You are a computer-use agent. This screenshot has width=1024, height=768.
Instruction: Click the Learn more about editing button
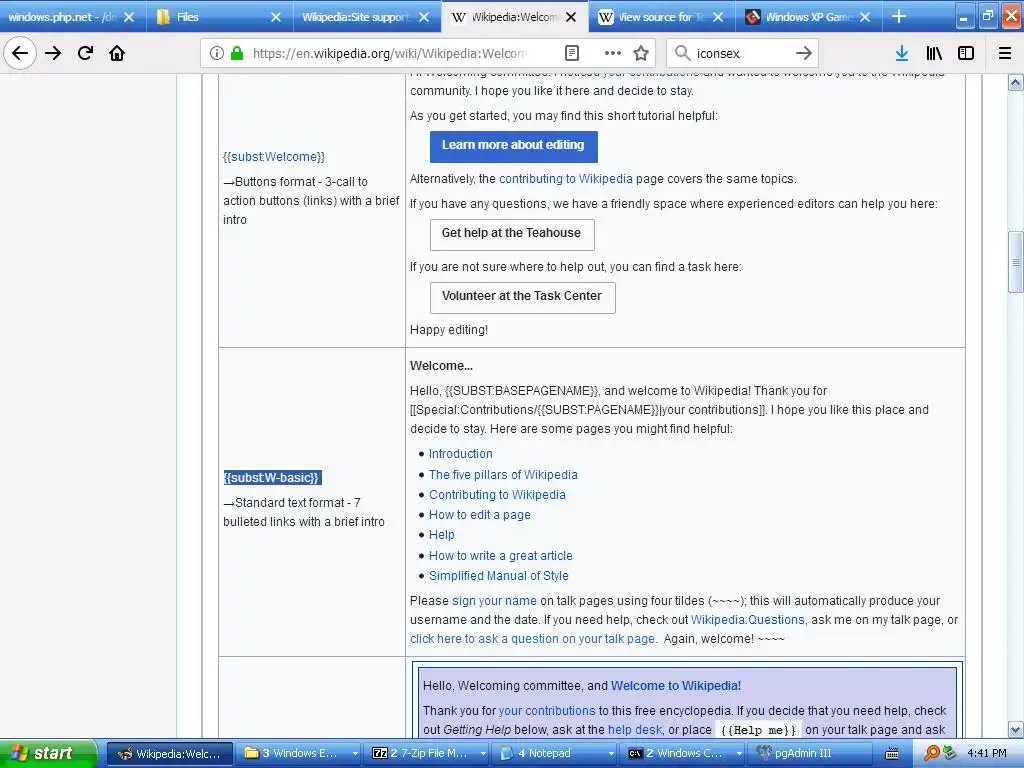513,146
